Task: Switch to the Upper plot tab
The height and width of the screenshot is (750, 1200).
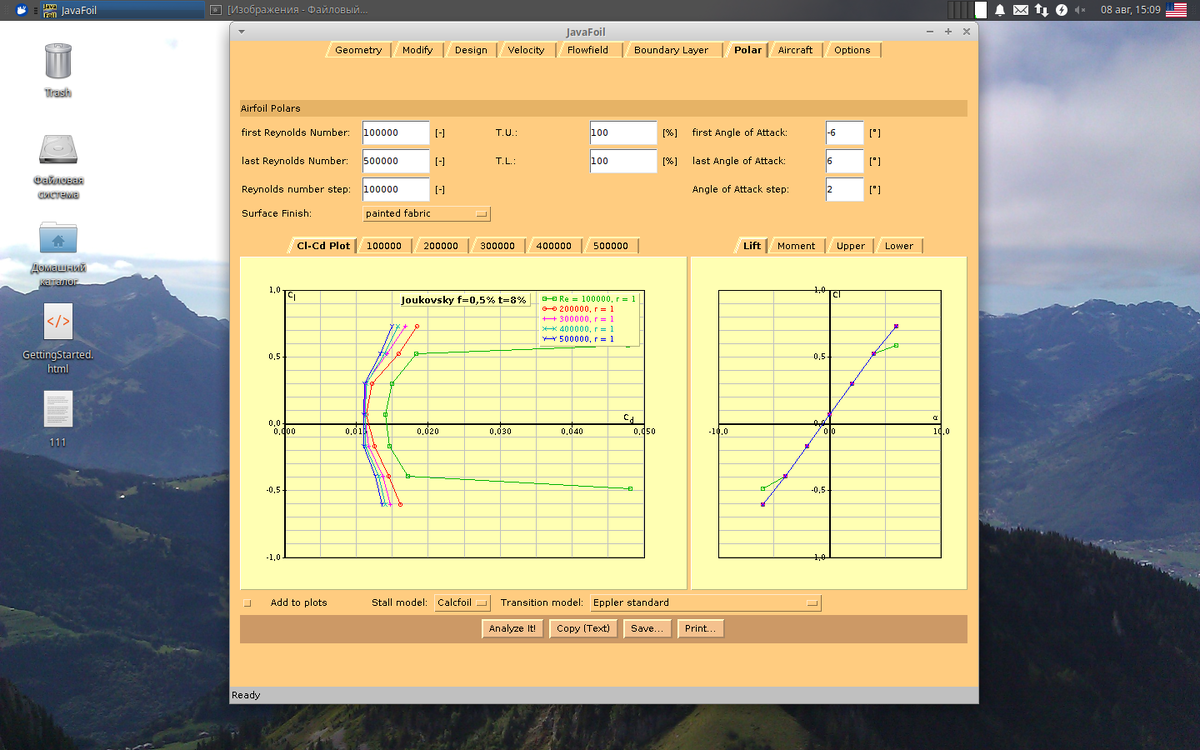Action: pos(850,246)
